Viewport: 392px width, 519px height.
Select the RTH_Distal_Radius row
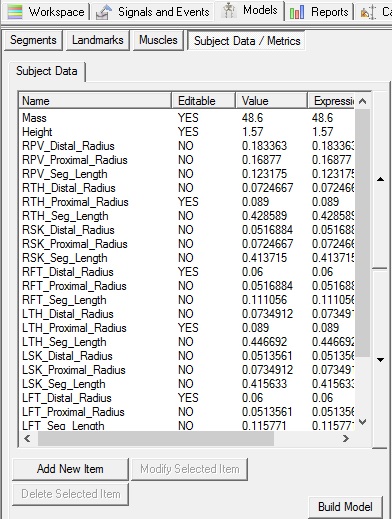point(187,188)
